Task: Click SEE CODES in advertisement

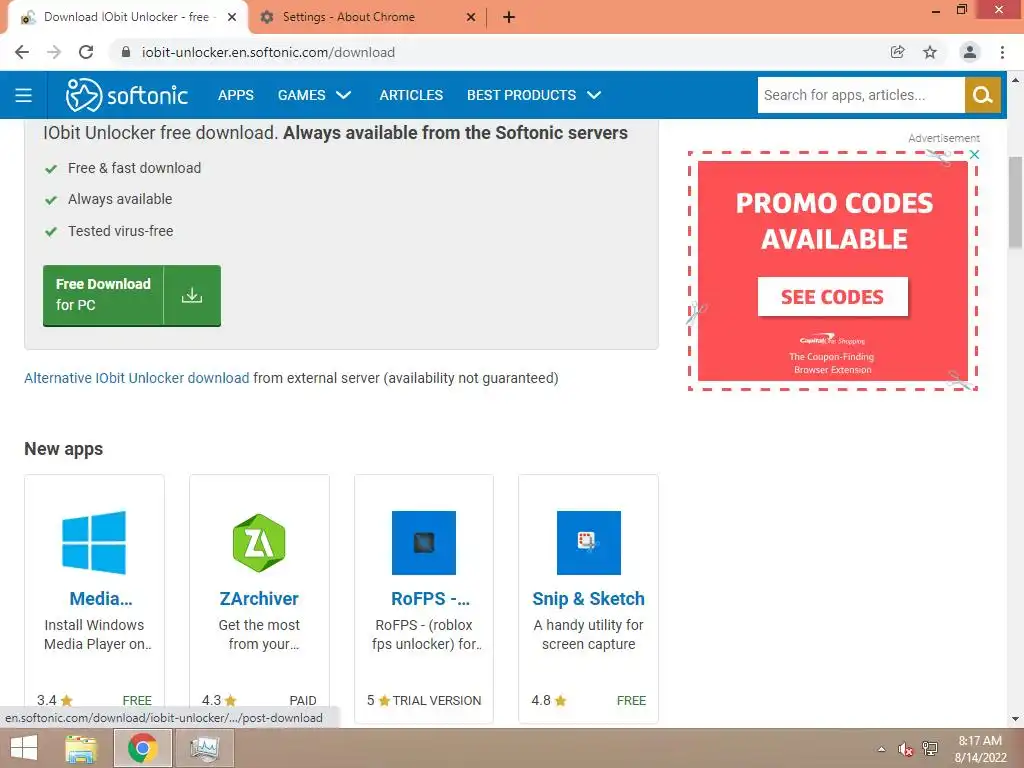Action: 833,297
